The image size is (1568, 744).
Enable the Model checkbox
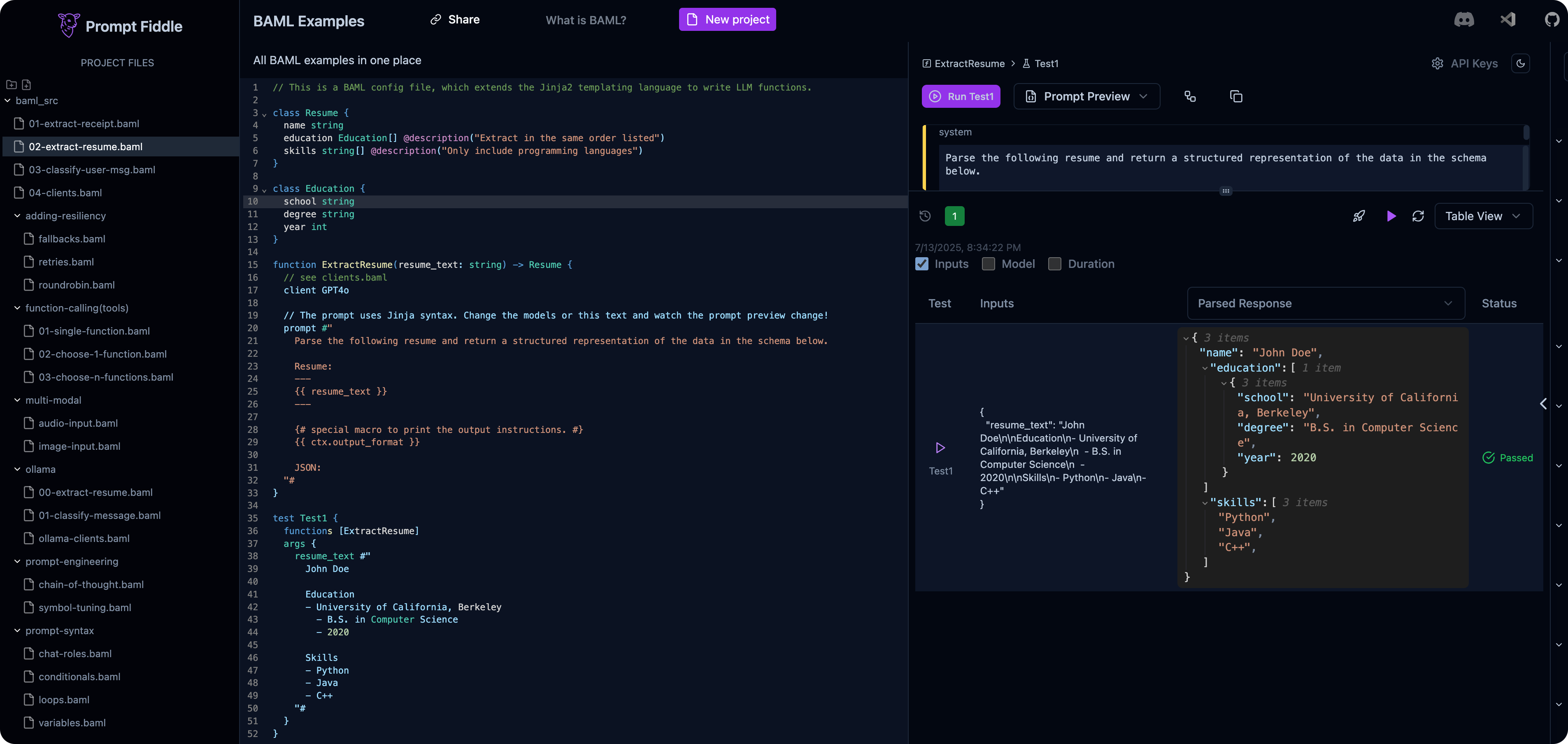pos(989,264)
